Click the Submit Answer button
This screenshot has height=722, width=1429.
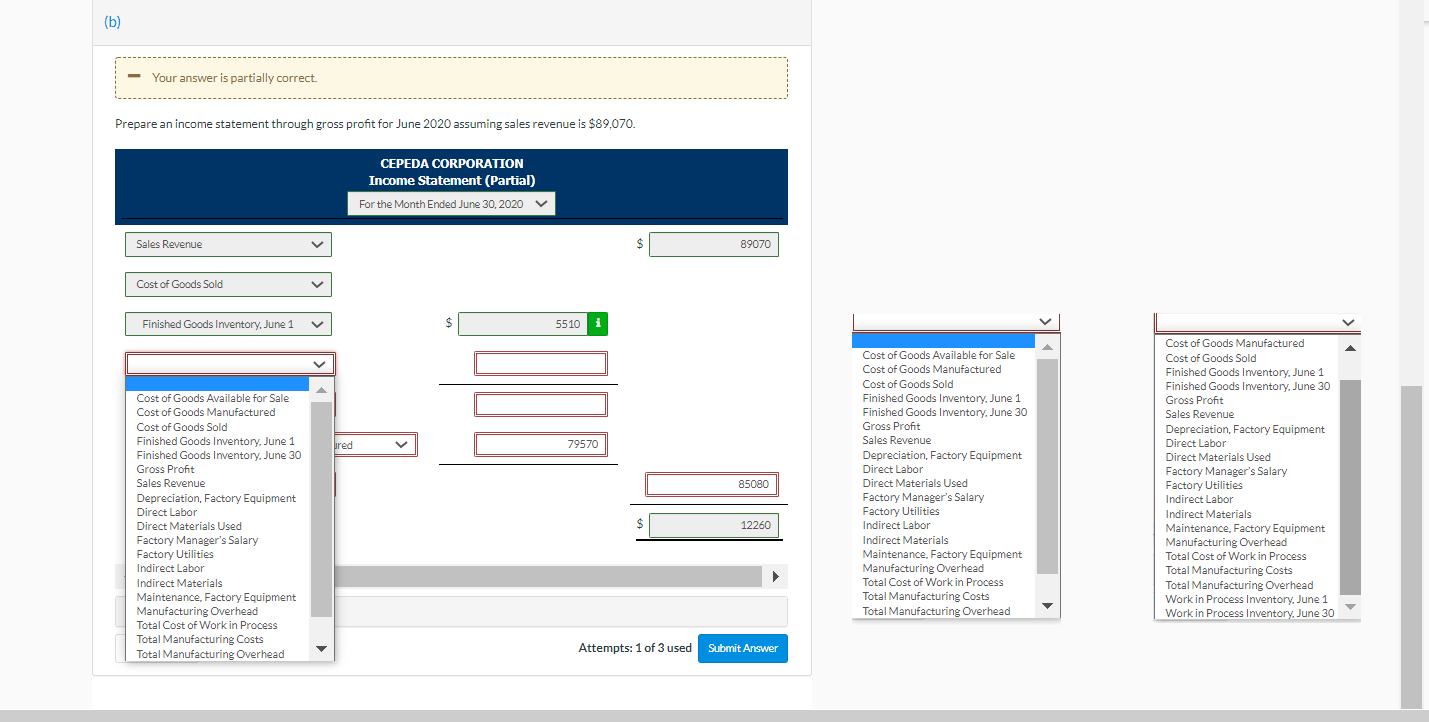(x=742, y=648)
